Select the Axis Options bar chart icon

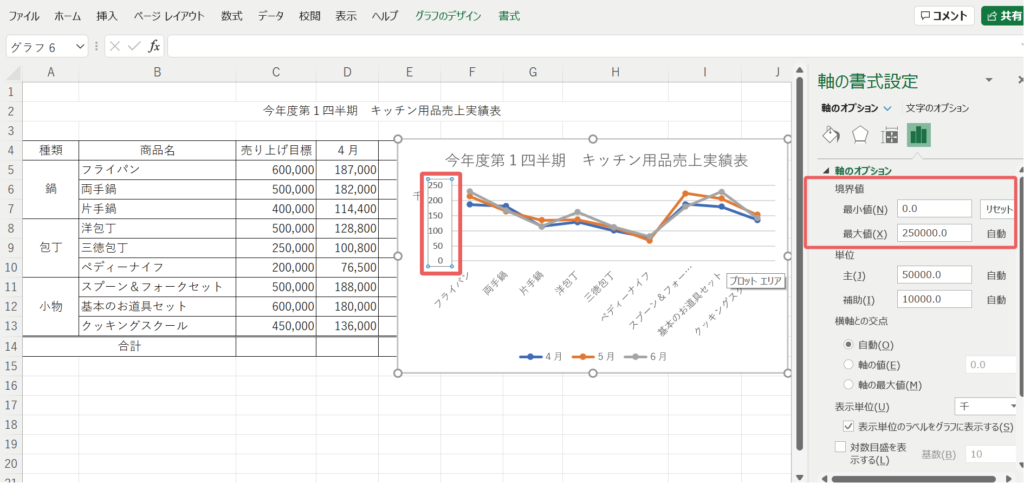[x=919, y=135]
